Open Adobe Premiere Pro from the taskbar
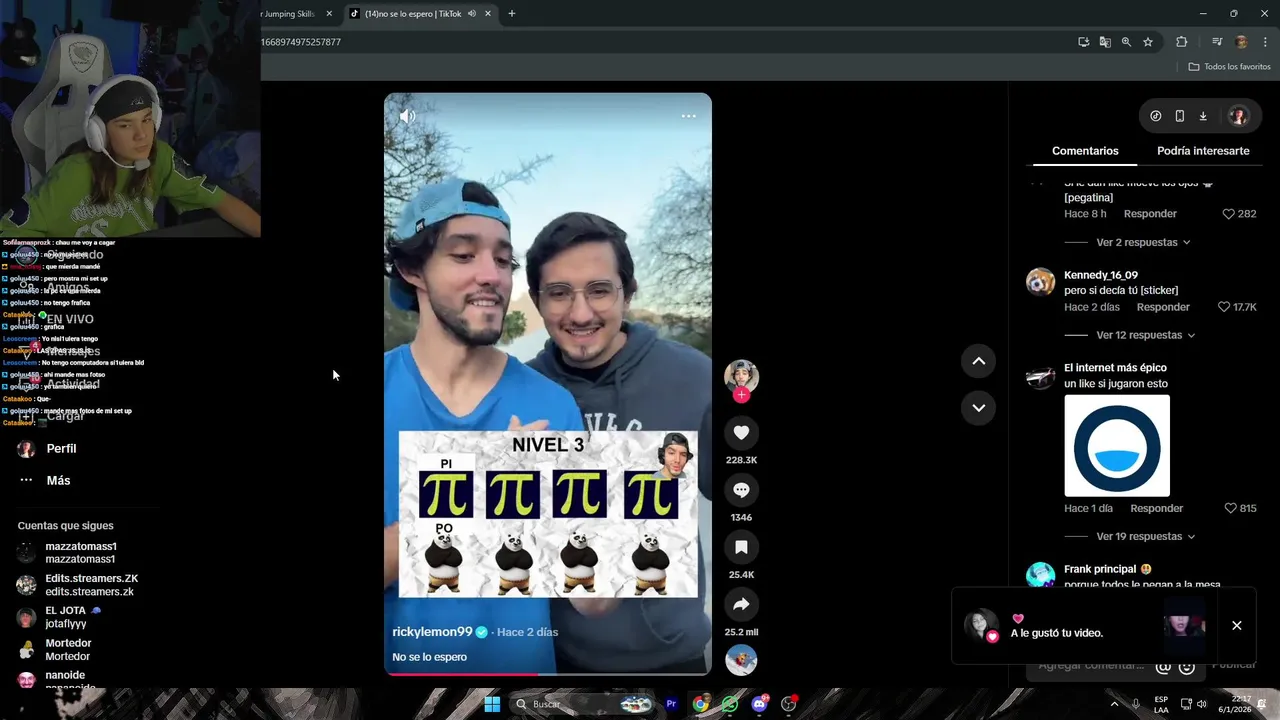The width and height of the screenshot is (1280, 720). pyautogui.click(x=671, y=704)
